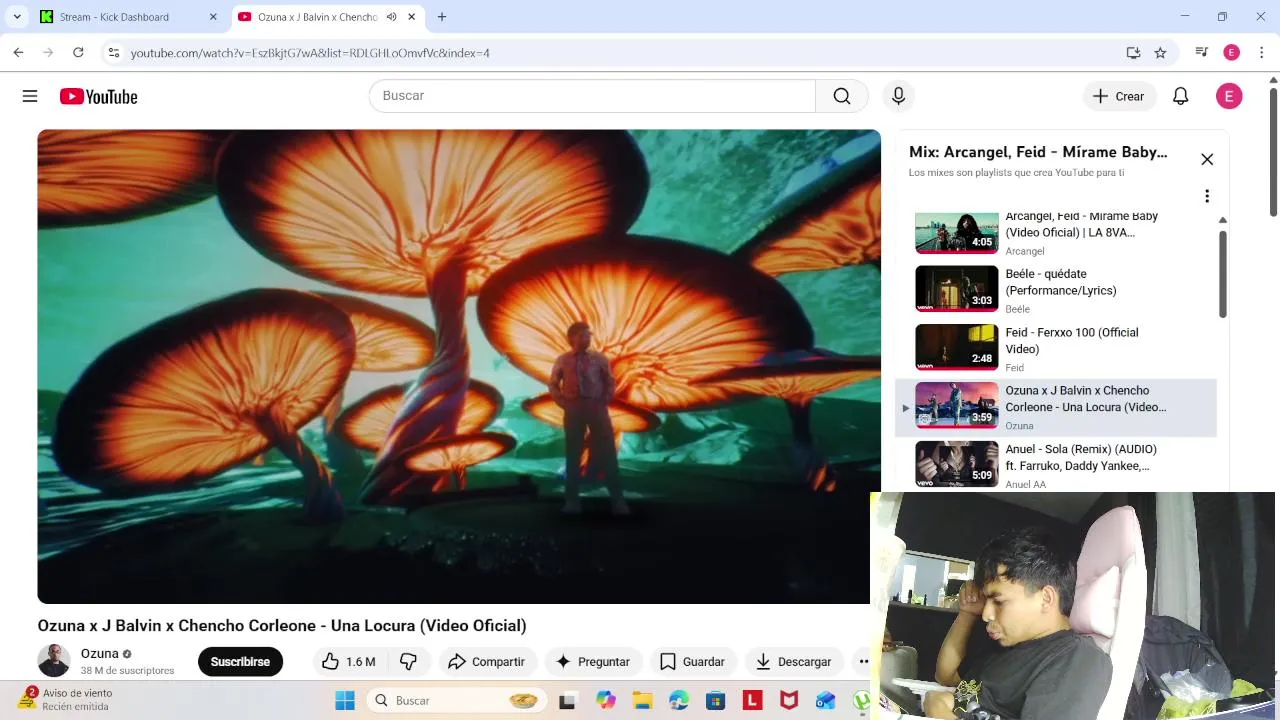
Task: Open YouTube notifications bell
Action: pos(1181,96)
